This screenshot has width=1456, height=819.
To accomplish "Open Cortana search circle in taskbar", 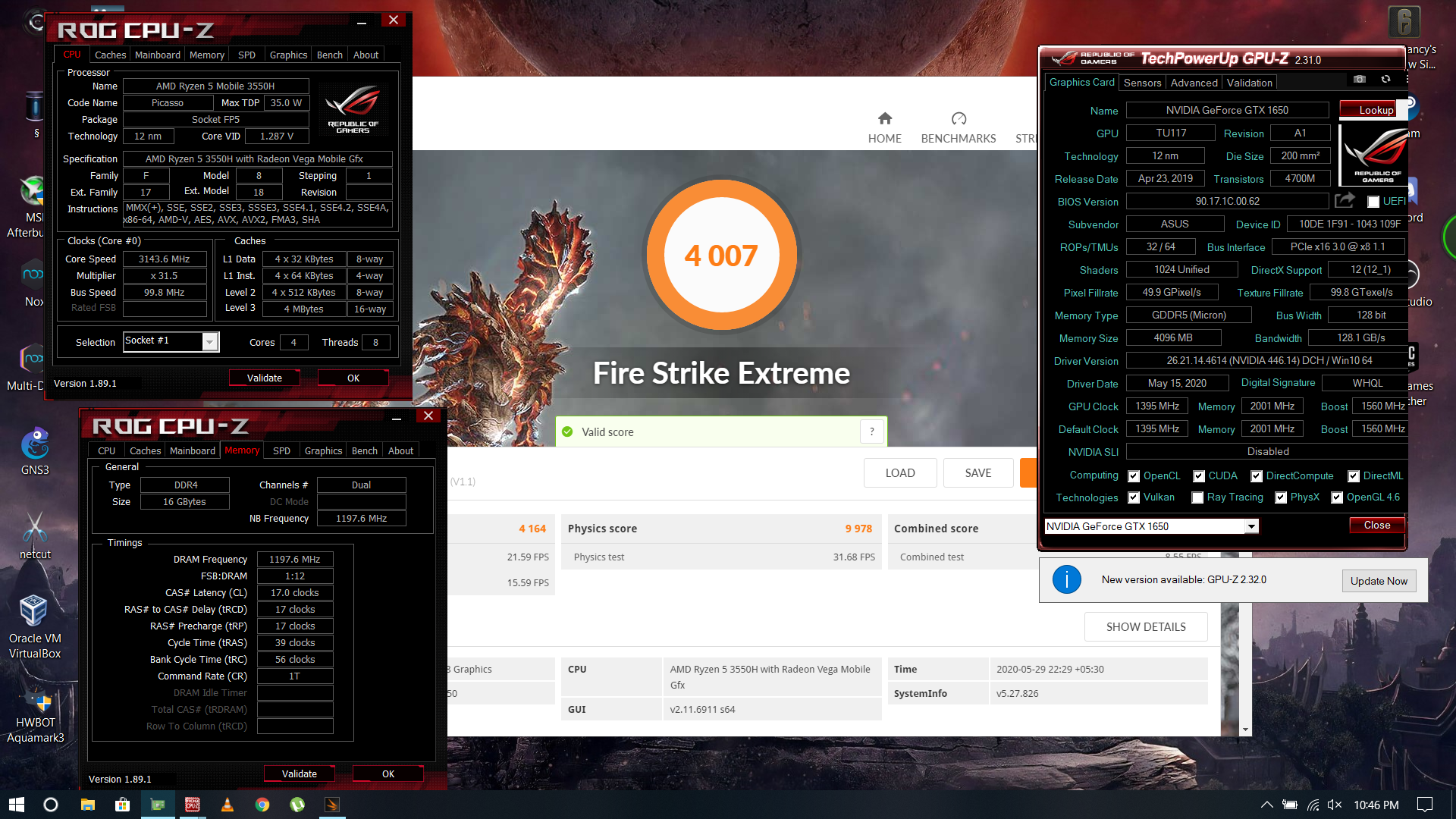I will tap(51, 805).
